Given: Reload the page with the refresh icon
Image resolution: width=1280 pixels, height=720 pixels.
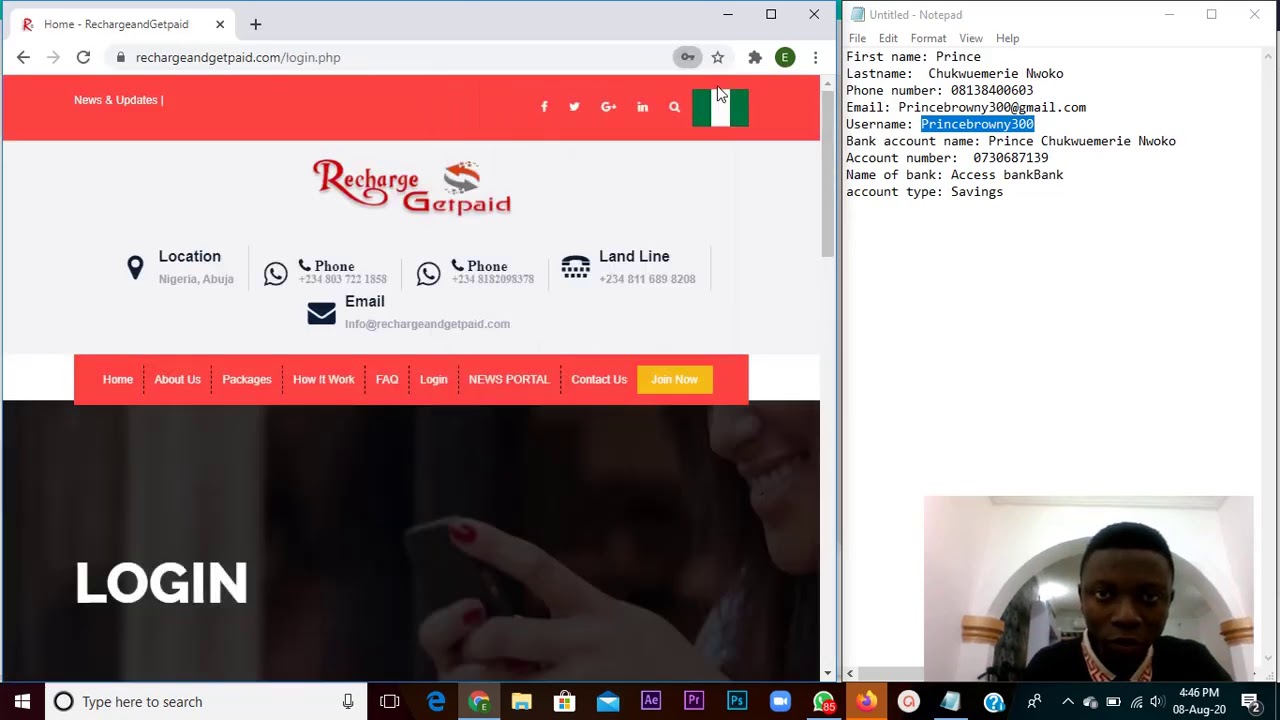Looking at the screenshot, I should pos(83,57).
